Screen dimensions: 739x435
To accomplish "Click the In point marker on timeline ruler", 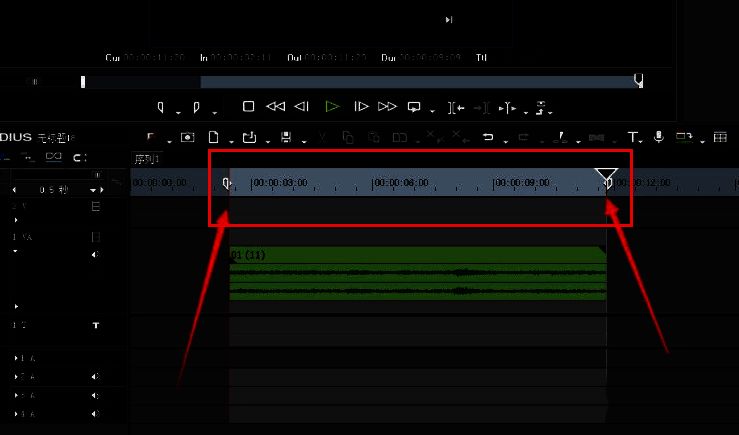I will 227,183.
